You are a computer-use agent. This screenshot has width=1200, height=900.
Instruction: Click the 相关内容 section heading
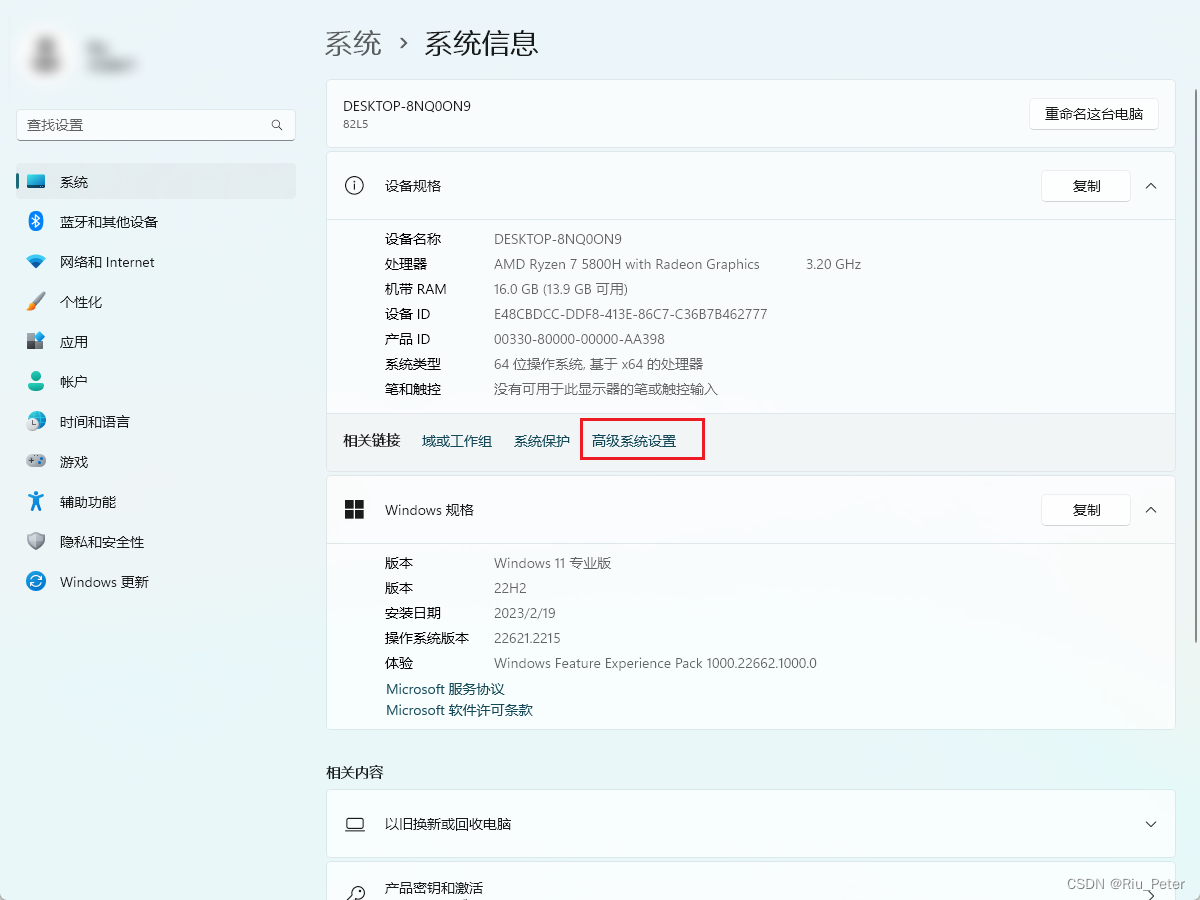[x=355, y=772]
